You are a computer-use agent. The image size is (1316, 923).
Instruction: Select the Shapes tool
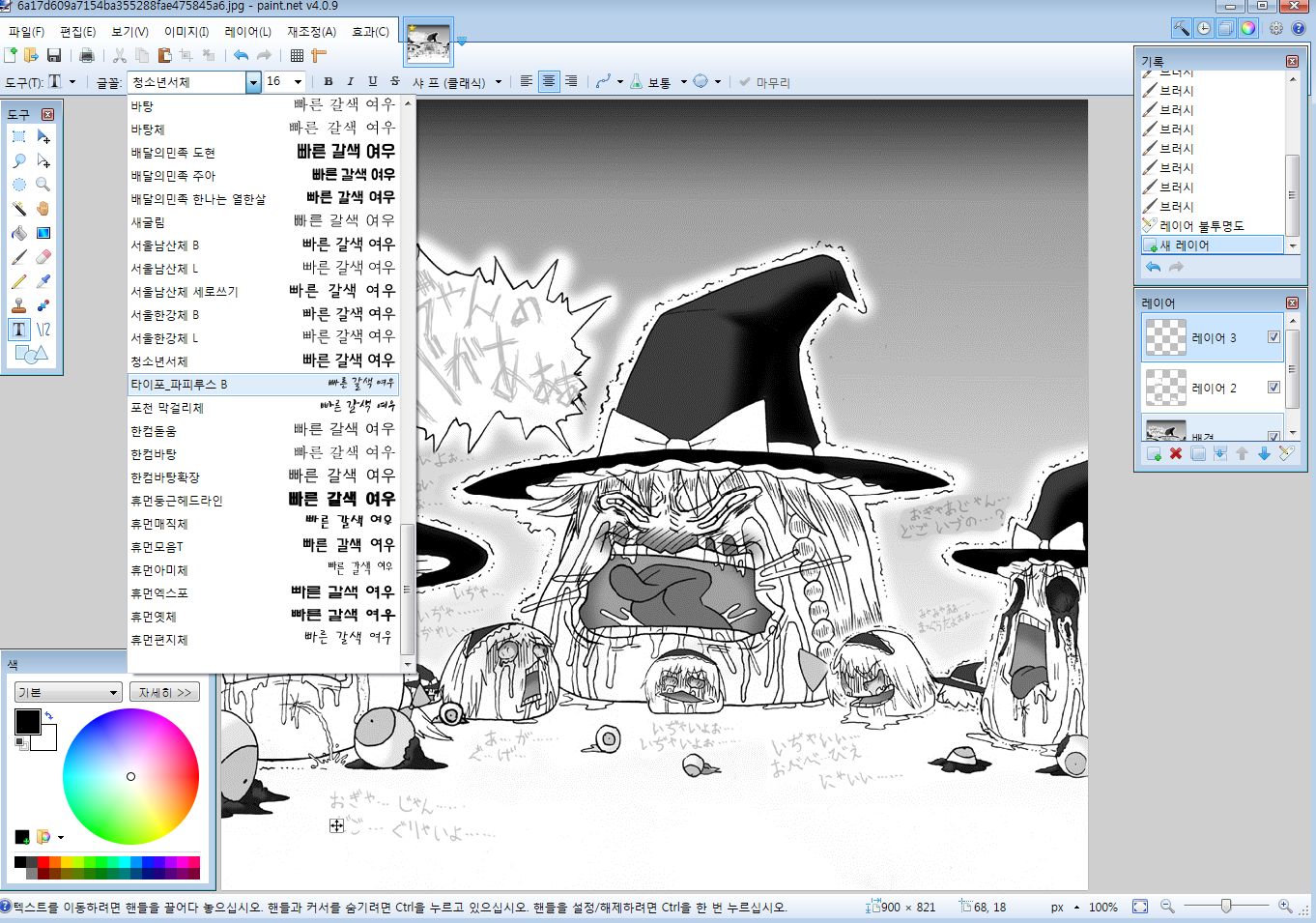pos(31,355)
